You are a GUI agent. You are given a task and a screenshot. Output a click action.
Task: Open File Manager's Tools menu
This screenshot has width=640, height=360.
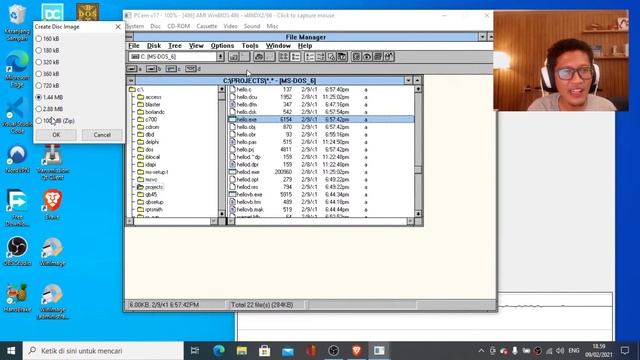(250, 46)
